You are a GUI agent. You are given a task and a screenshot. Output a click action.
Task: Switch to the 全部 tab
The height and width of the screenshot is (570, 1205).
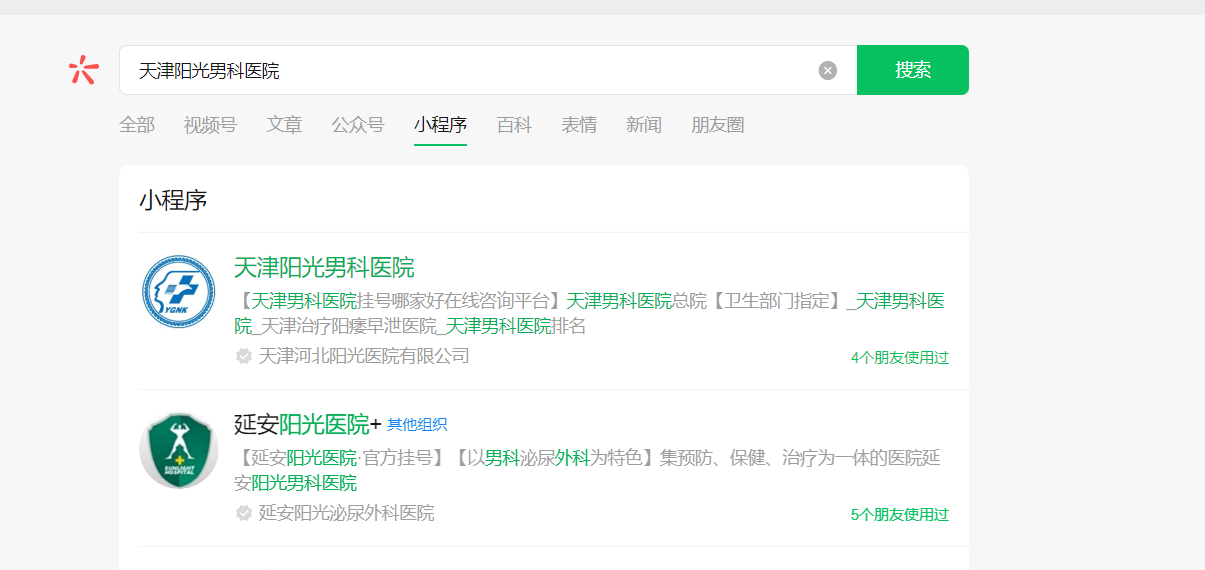[x=137, y=125]
